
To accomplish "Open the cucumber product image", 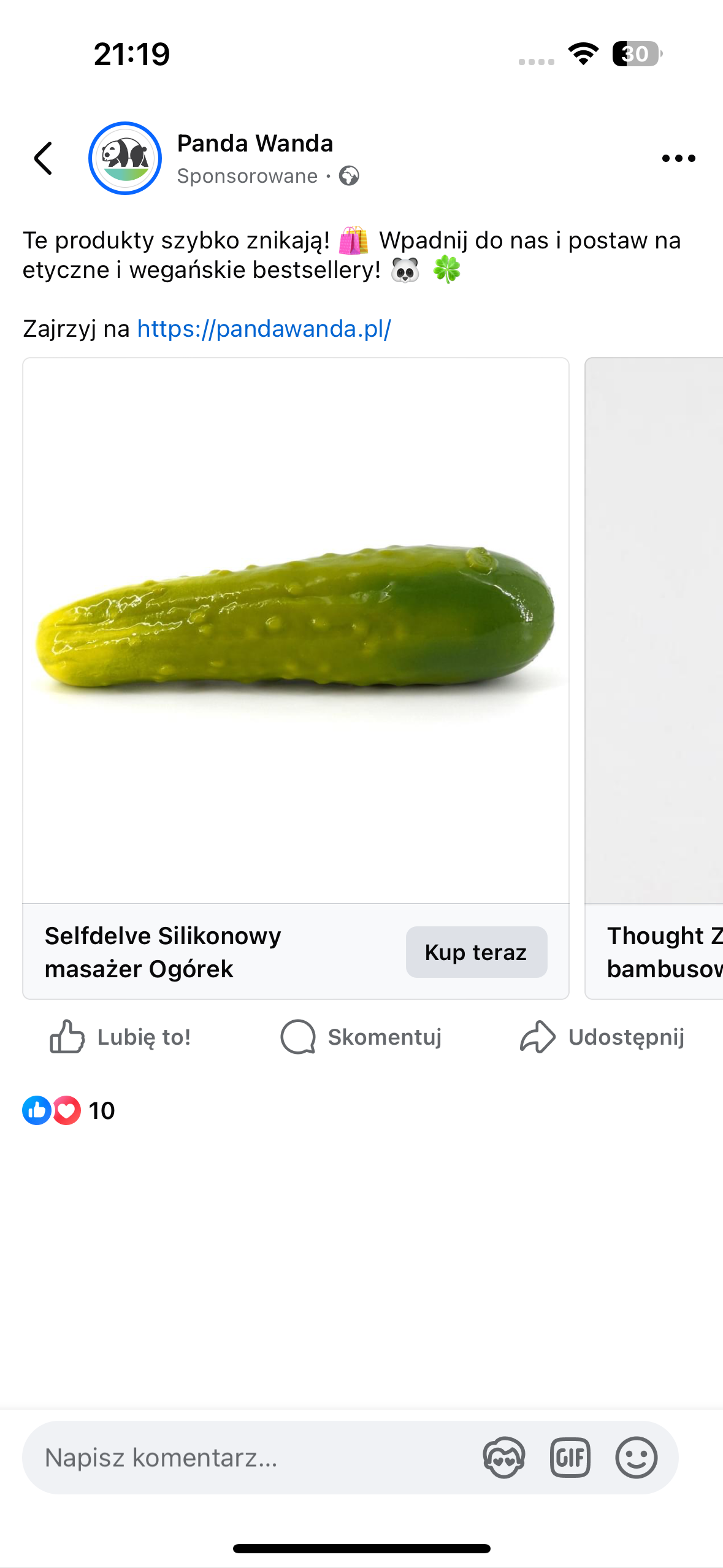I will pyautogui.click(x=296, y=629).
